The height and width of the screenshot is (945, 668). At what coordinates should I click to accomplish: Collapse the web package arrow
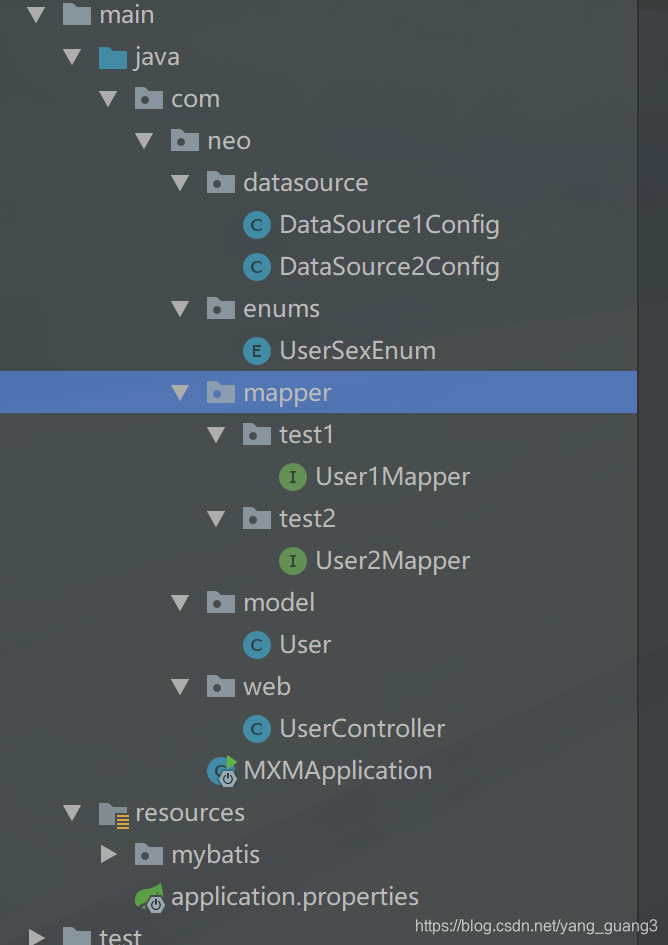[x=180, y=687]
